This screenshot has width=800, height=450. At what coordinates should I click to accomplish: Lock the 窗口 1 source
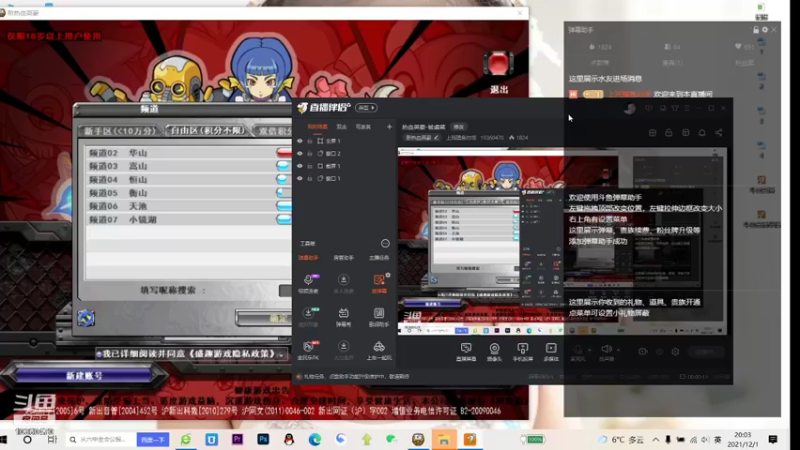coord(310,178)
